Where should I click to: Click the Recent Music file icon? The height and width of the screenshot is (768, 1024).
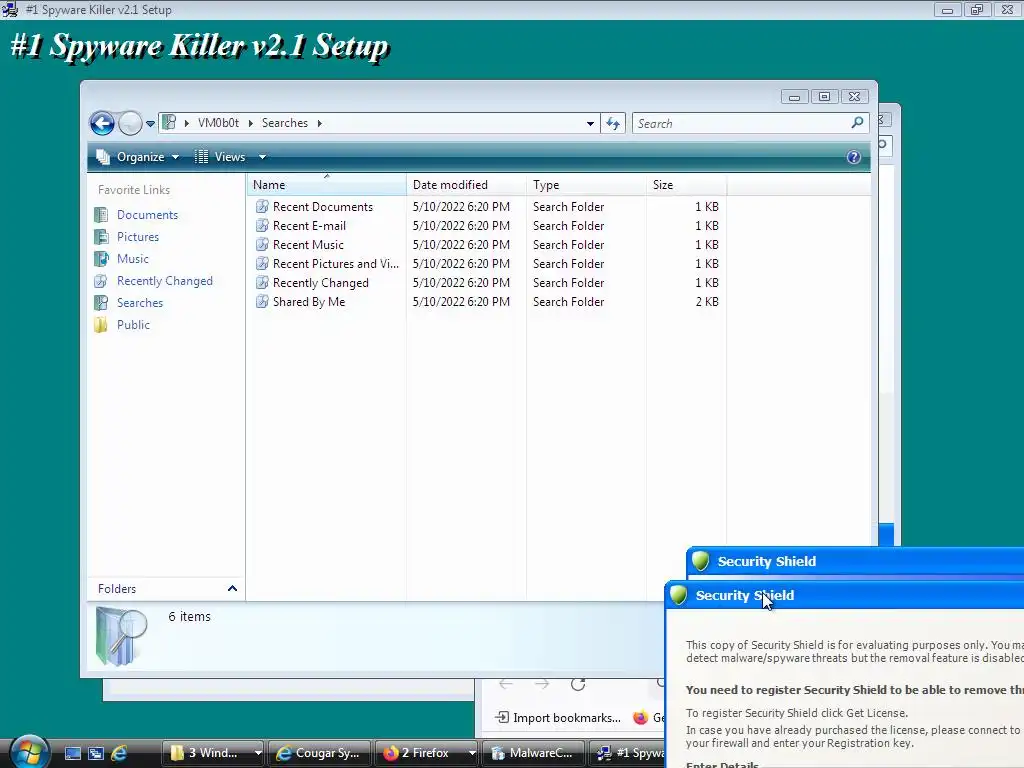[262, 244]
